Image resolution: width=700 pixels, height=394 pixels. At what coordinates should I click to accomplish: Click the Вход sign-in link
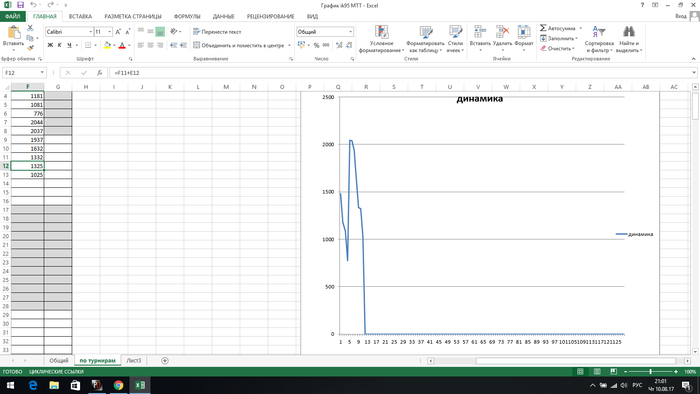(681, 16)
